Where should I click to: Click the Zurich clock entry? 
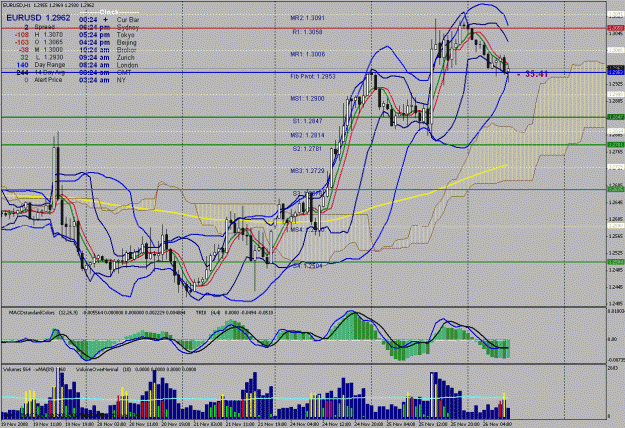[x=108, y=57]
